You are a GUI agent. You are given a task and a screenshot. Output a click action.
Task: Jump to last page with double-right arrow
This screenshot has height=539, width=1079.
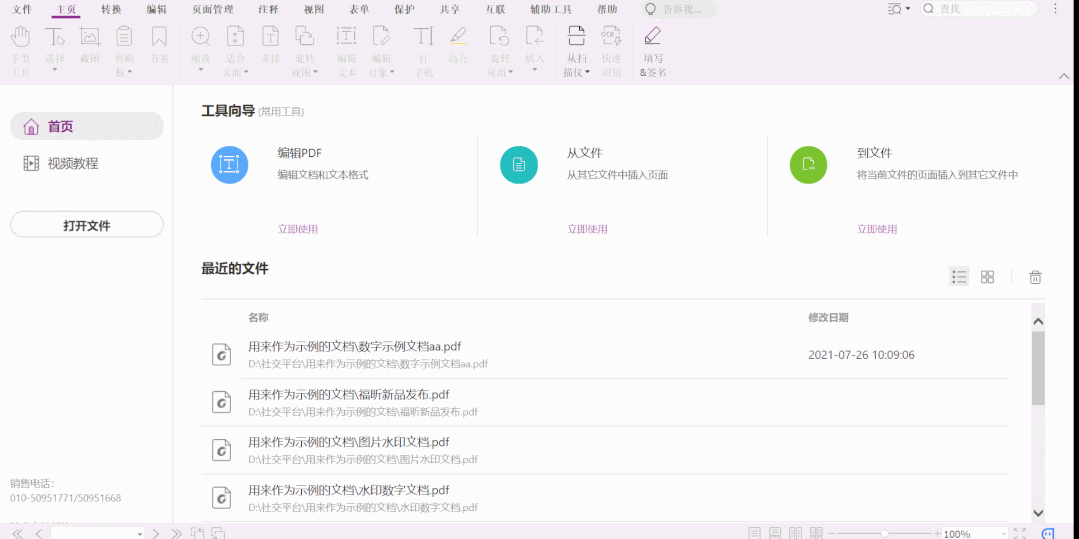coord(177,533)
